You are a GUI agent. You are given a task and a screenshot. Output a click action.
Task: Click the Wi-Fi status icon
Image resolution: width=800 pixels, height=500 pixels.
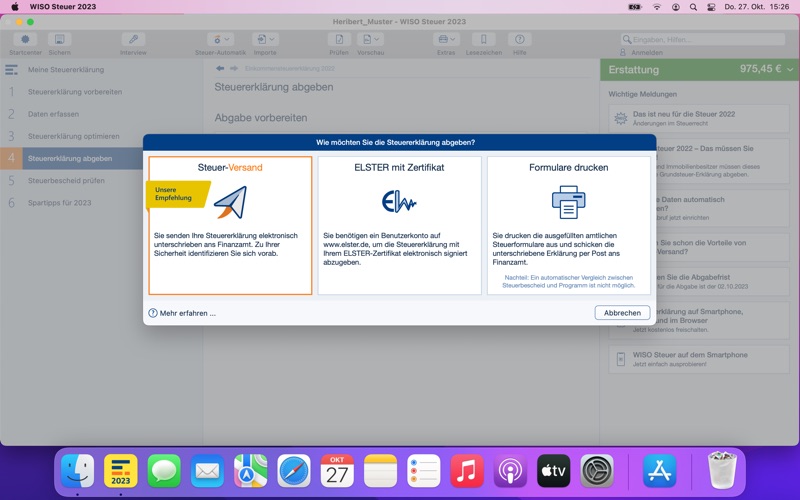[657, 7]
